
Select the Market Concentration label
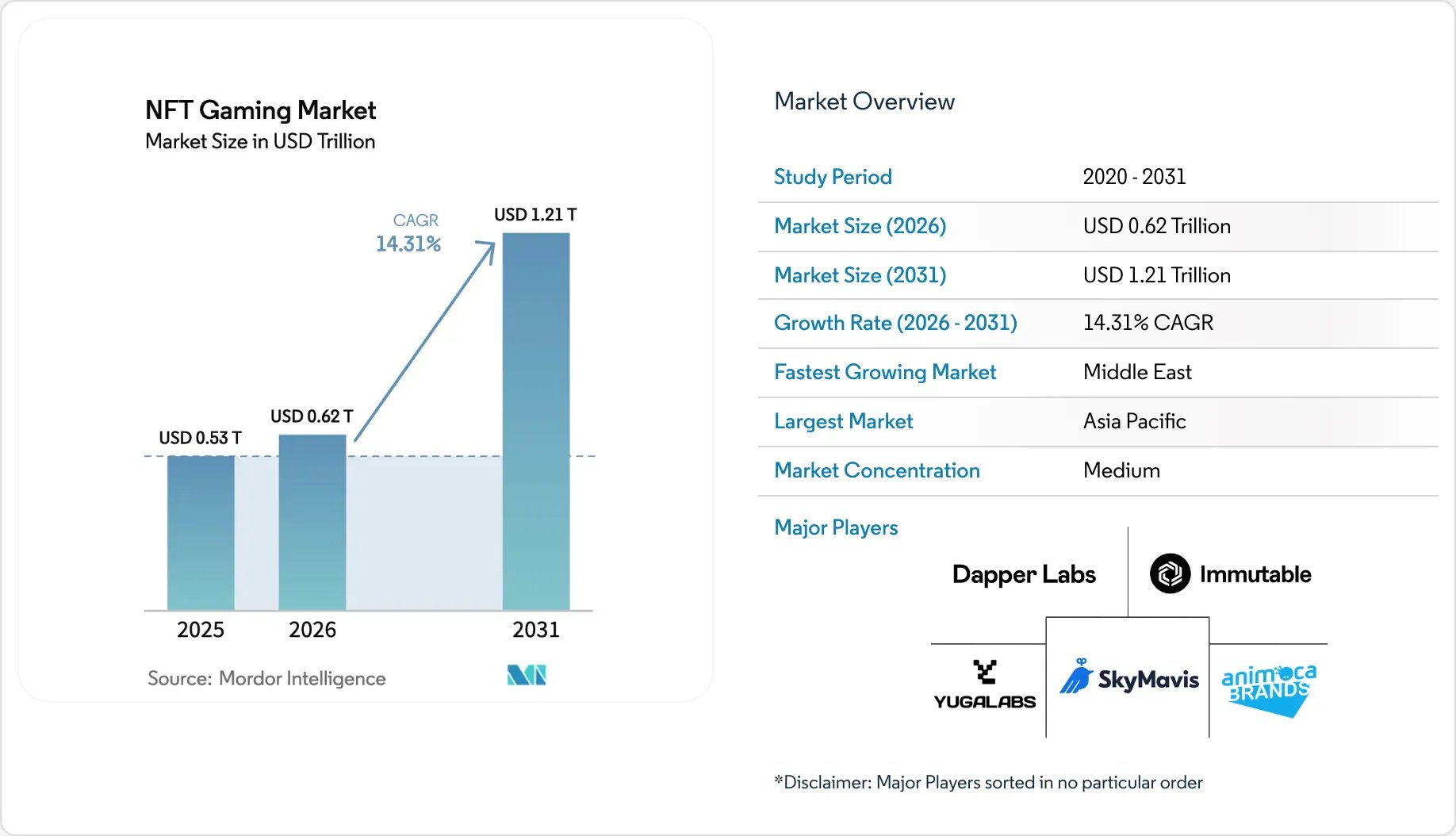pyautogui.click(x=877, y=470)
